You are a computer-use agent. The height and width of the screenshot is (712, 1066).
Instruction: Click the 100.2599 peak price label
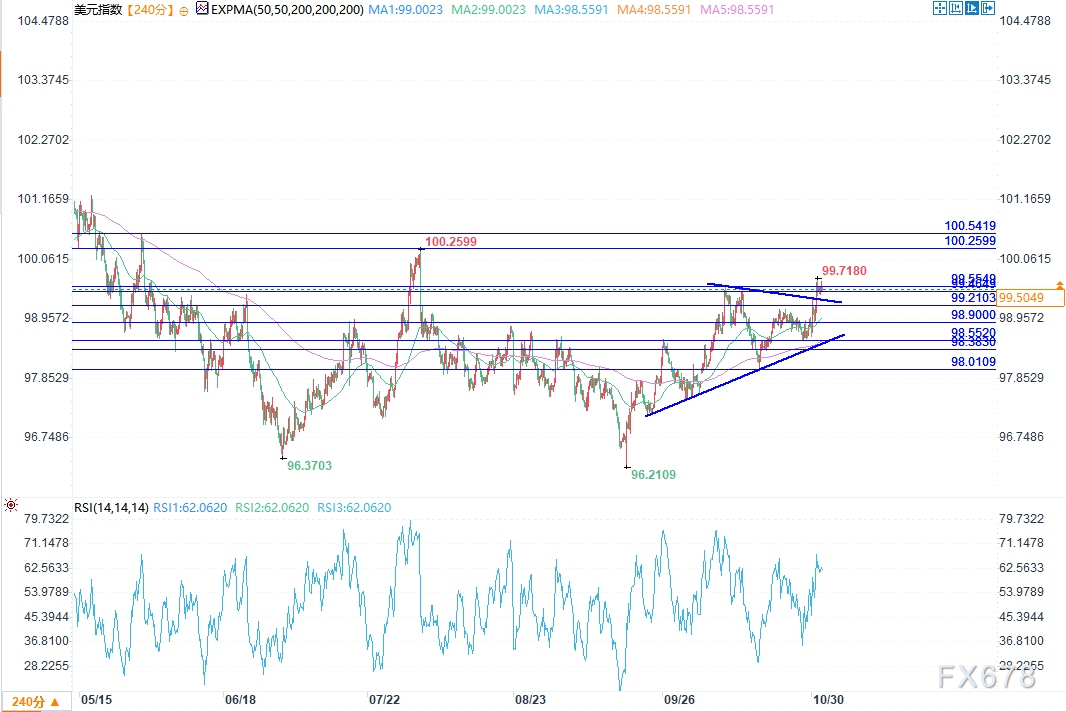tap(451, 241)
